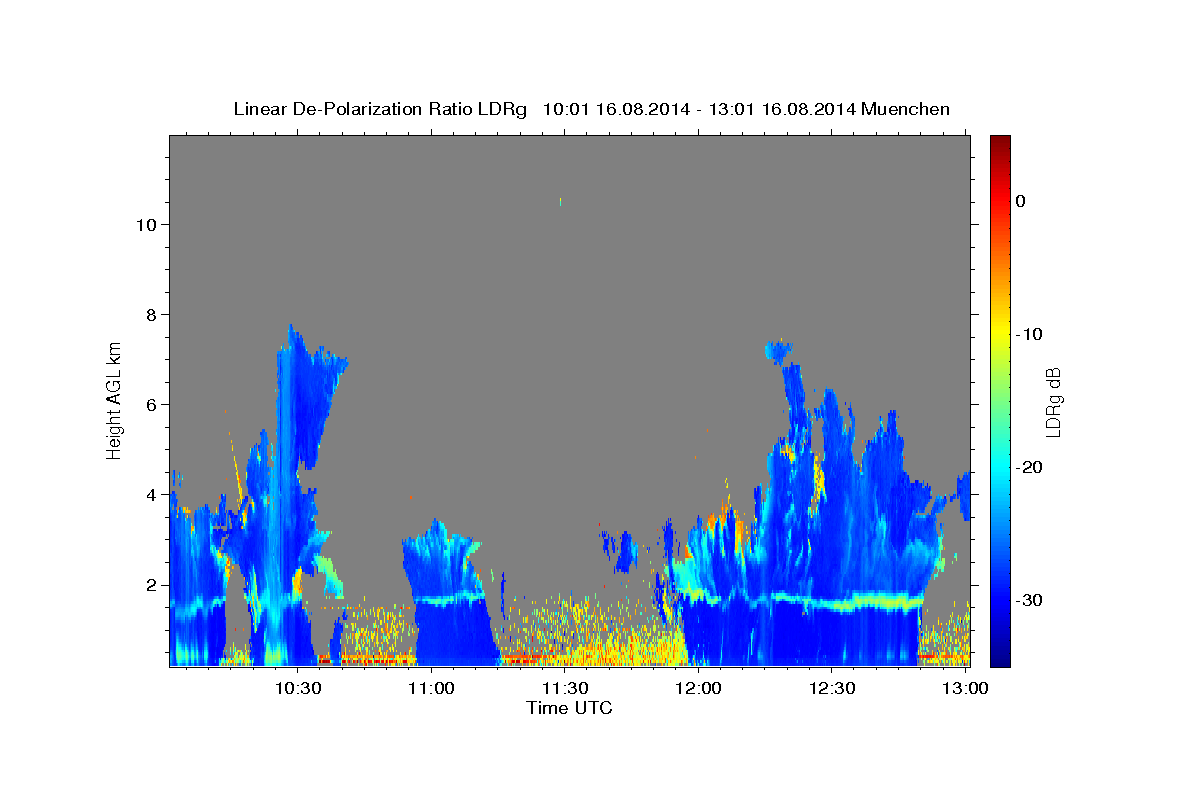Click the 'Time UTC' axis label
This screenshot has width=1200, height=800.
[569, 708]
